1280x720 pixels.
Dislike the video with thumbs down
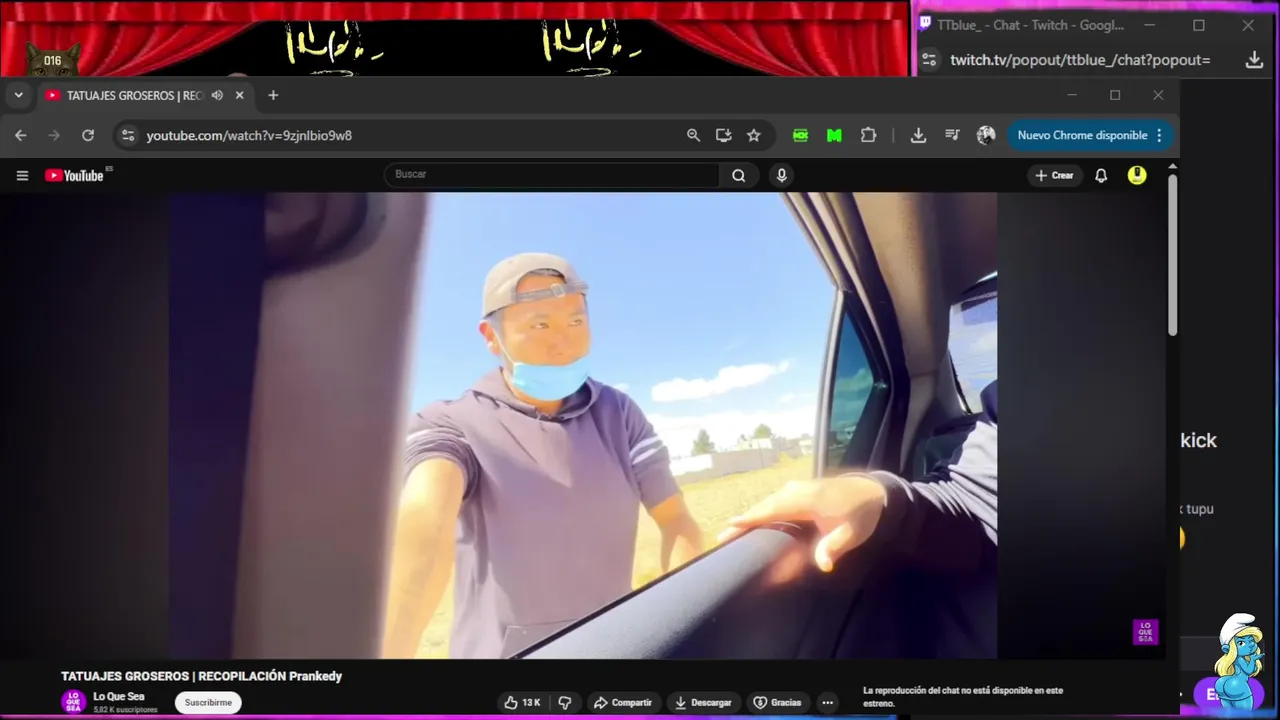point(565,702)
